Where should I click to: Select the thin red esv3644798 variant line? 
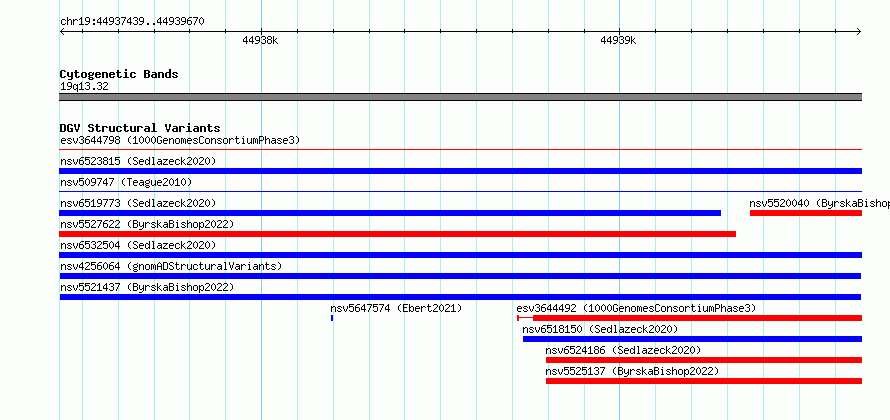[x=460, y=150]
